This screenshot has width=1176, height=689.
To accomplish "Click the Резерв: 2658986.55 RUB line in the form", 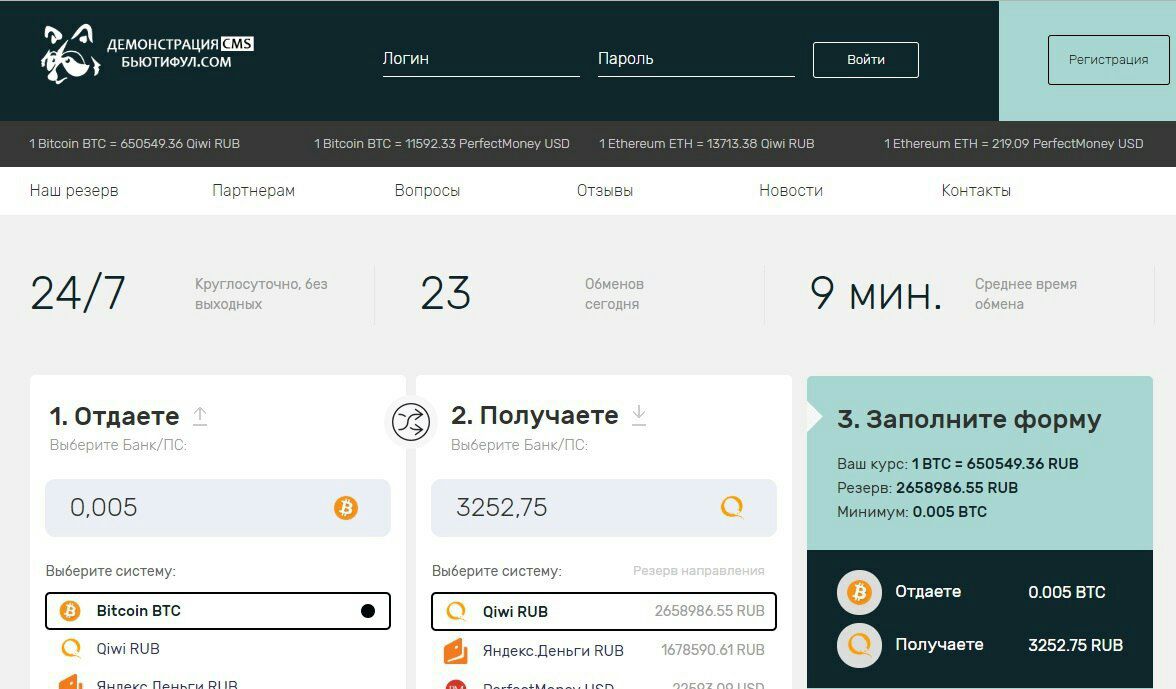I will 928,487.
